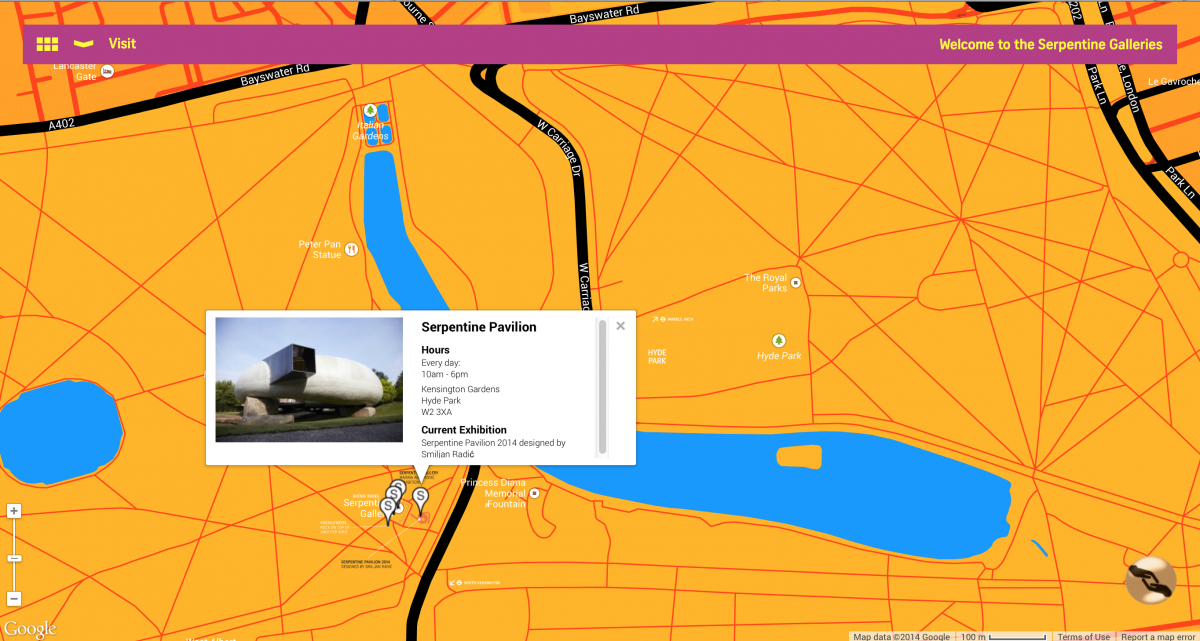Click the "10am - 6pm" opening times

click(x=445, y=374)
